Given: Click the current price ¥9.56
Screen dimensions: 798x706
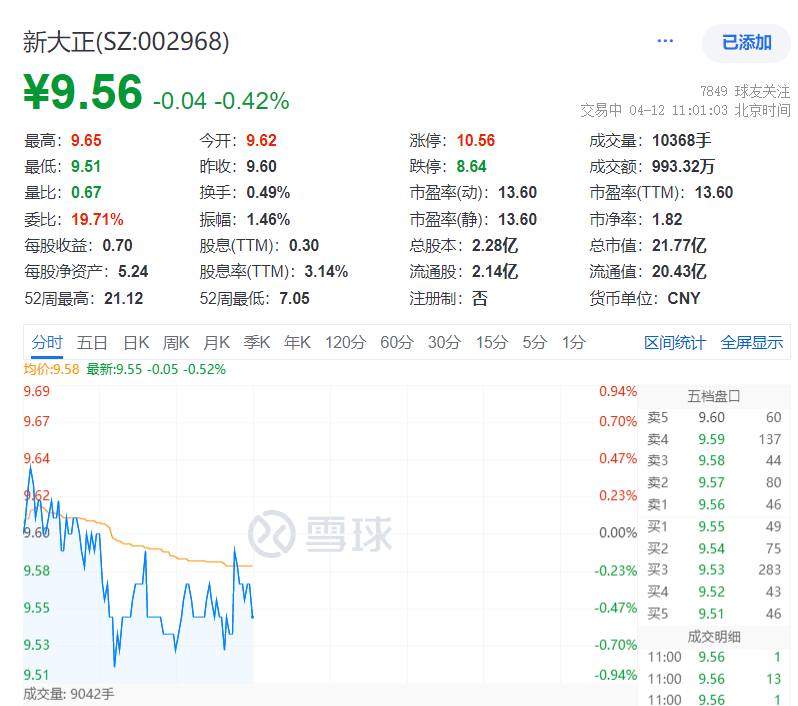Looking at the screenshot, I should [x=83, y=92].
